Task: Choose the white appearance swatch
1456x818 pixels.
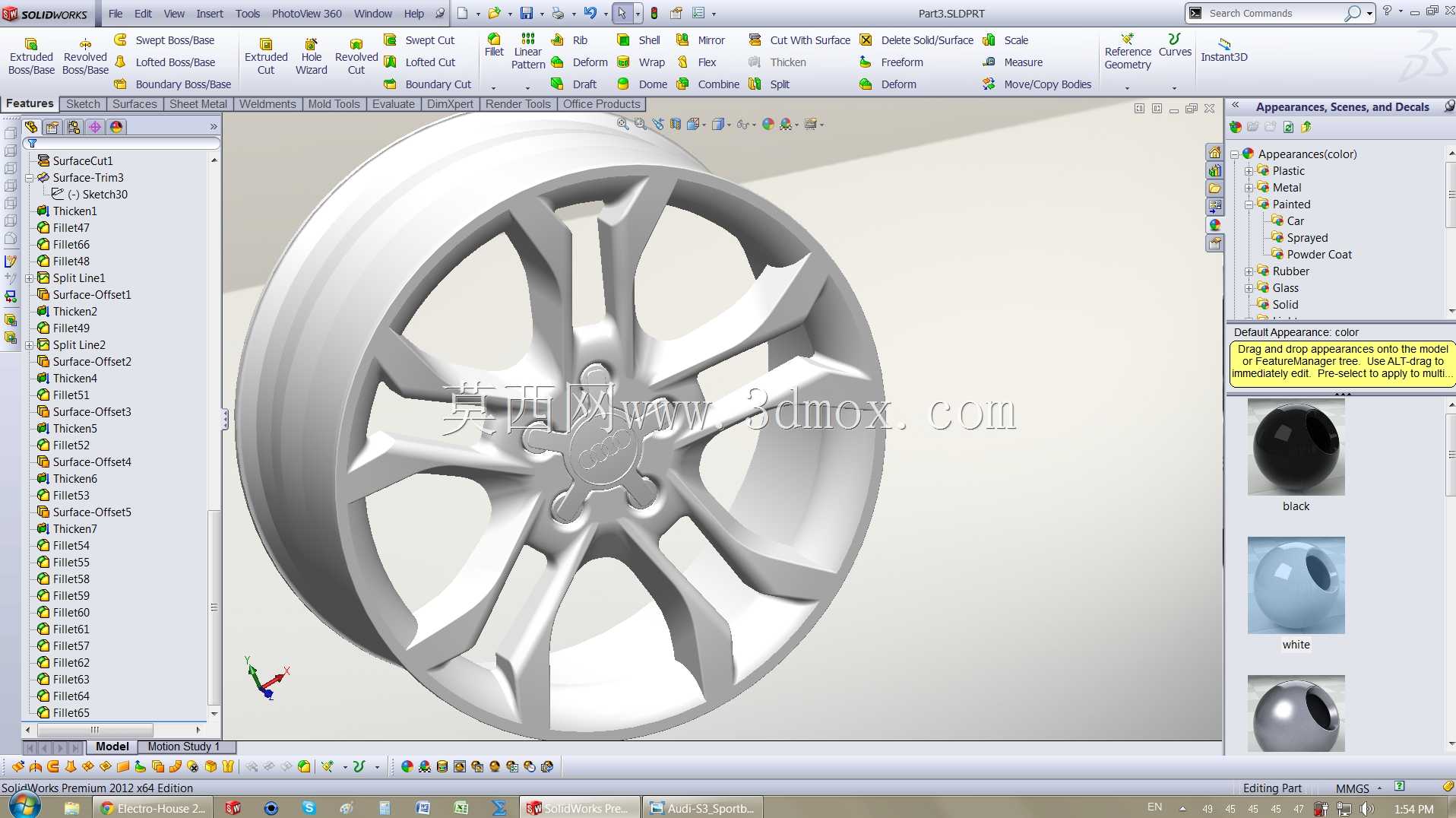Action: [x=1296, y=585]
